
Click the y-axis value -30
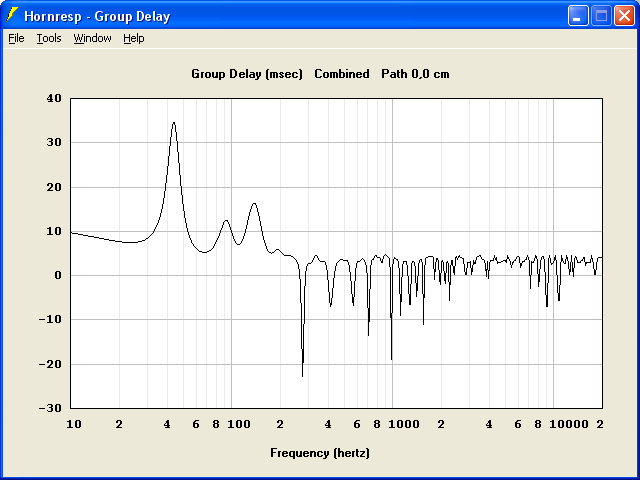[x=50, y=408]
